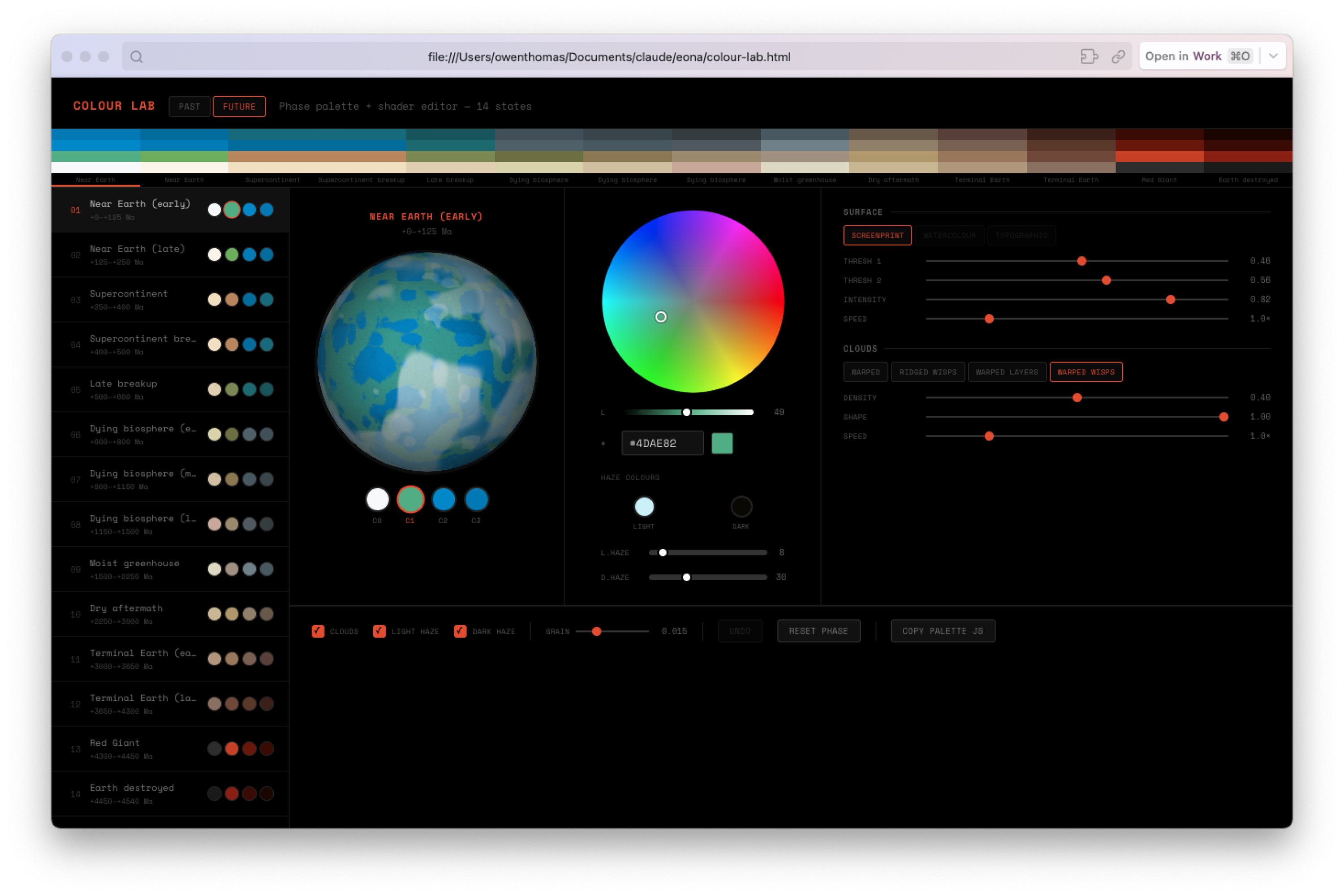The image size is (1344, 896).
Task: Select phase 03 Supercontinent
Action: tap(170, 299)
